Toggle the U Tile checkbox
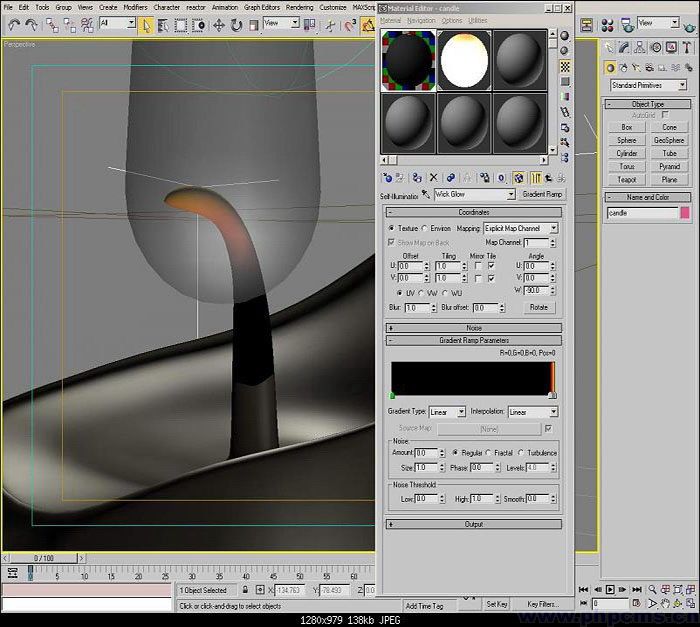Image resolution: width=700 pixels, height=627 pixels. click(x=491, y=266)
